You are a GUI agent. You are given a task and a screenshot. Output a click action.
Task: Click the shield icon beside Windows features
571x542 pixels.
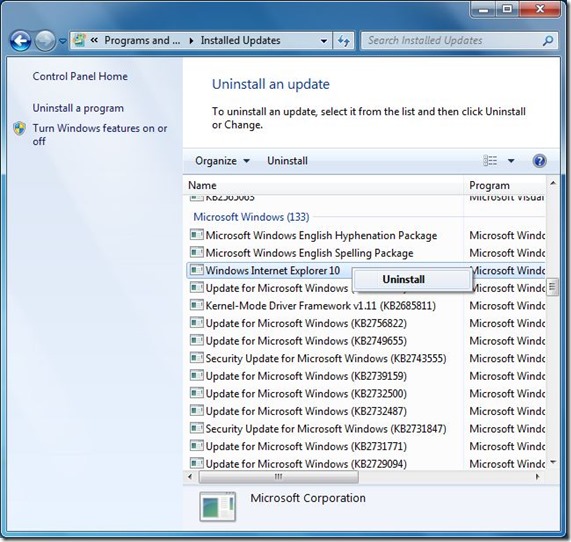pos(20,128)
